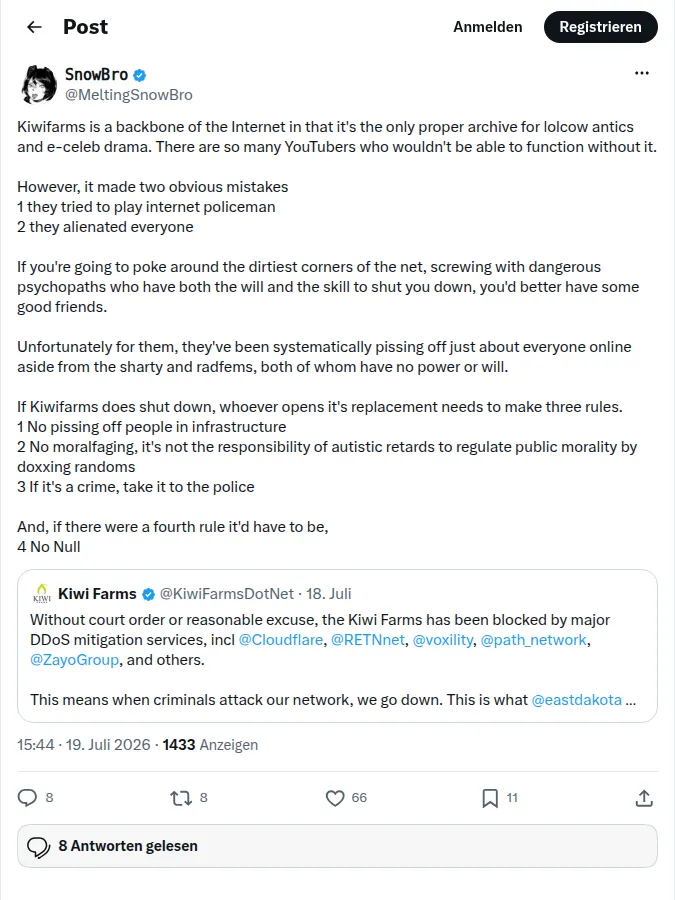The width and height of the screenshot is (675, 900).
Task: Open the @ZayoGroup mention link
Action: click(x=75, y=660)
